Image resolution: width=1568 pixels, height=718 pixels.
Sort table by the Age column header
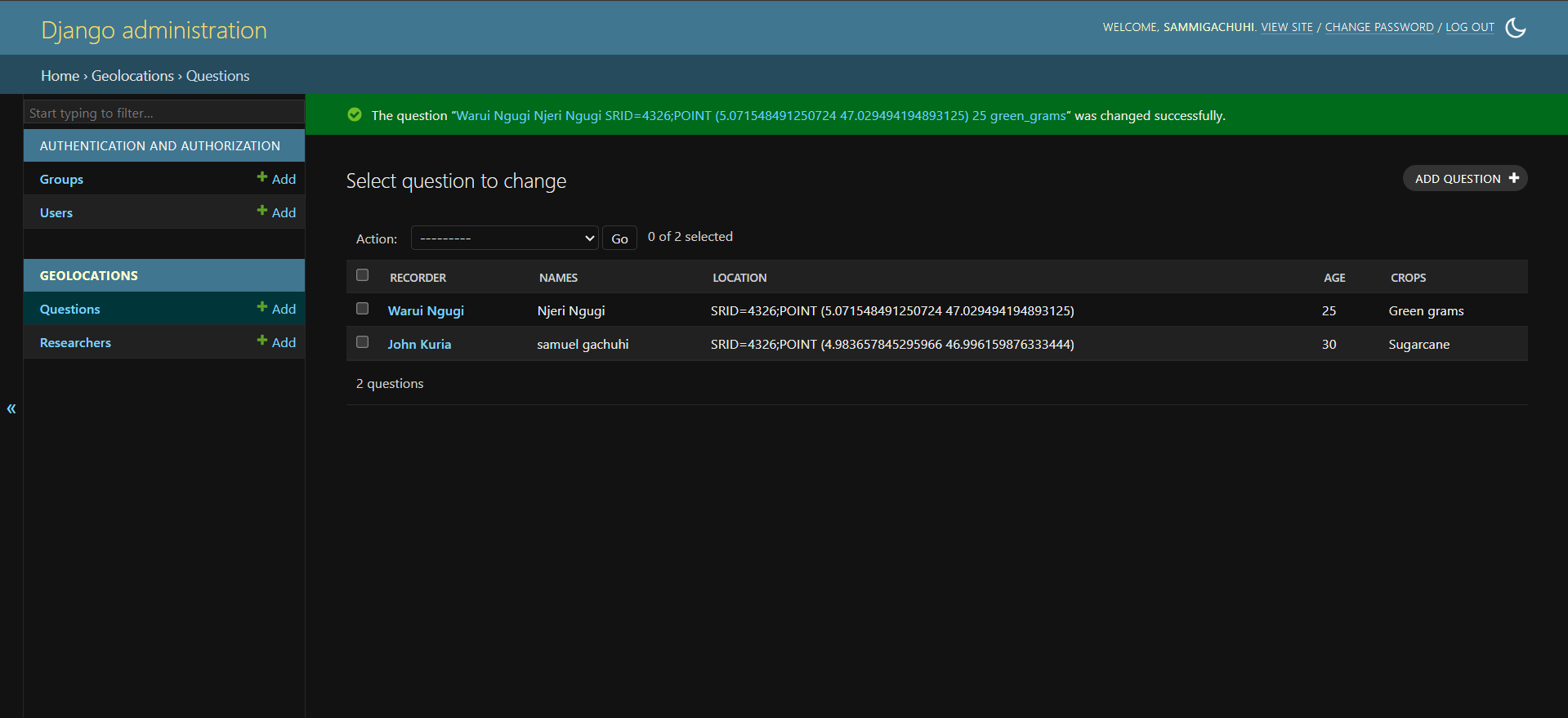pyautogui.click(x=1333, y=278)
